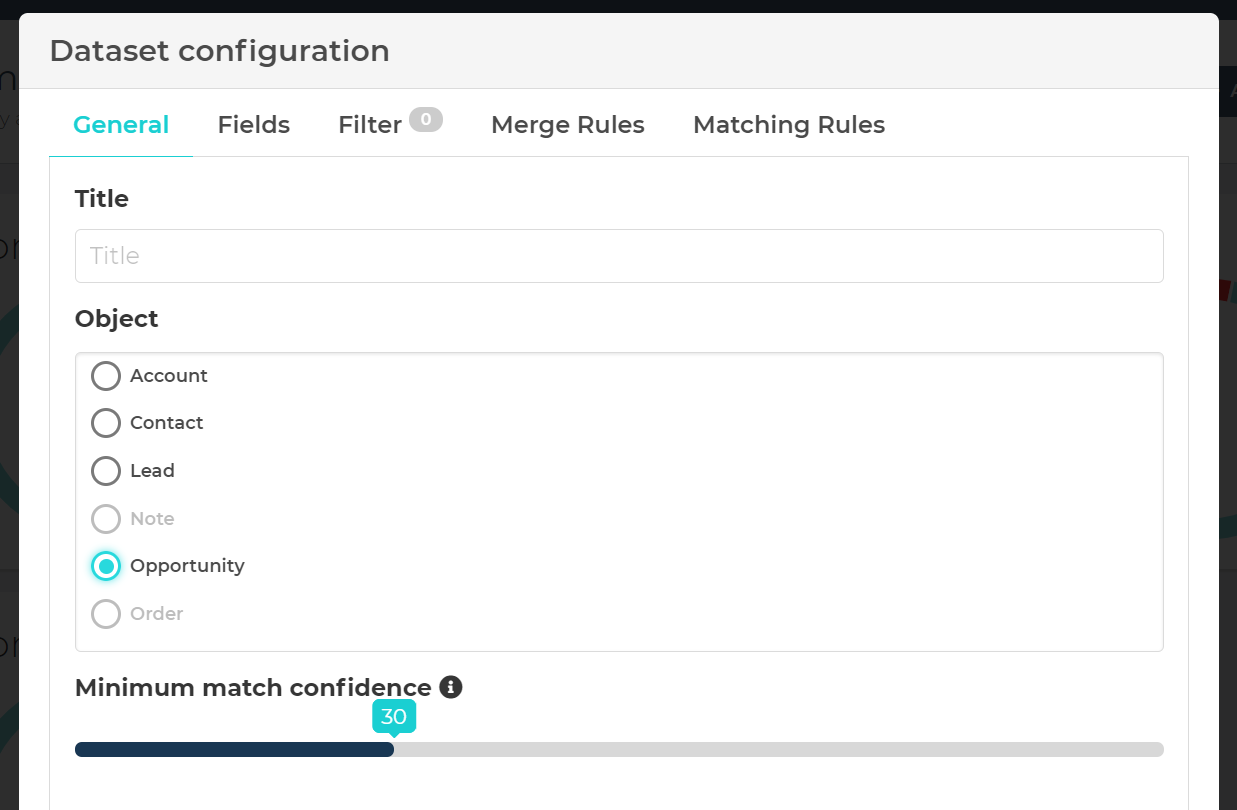This screenshot has height=810, width=1237.
Task: Click the Filter count badge showing 0
Action: [425, 120]
